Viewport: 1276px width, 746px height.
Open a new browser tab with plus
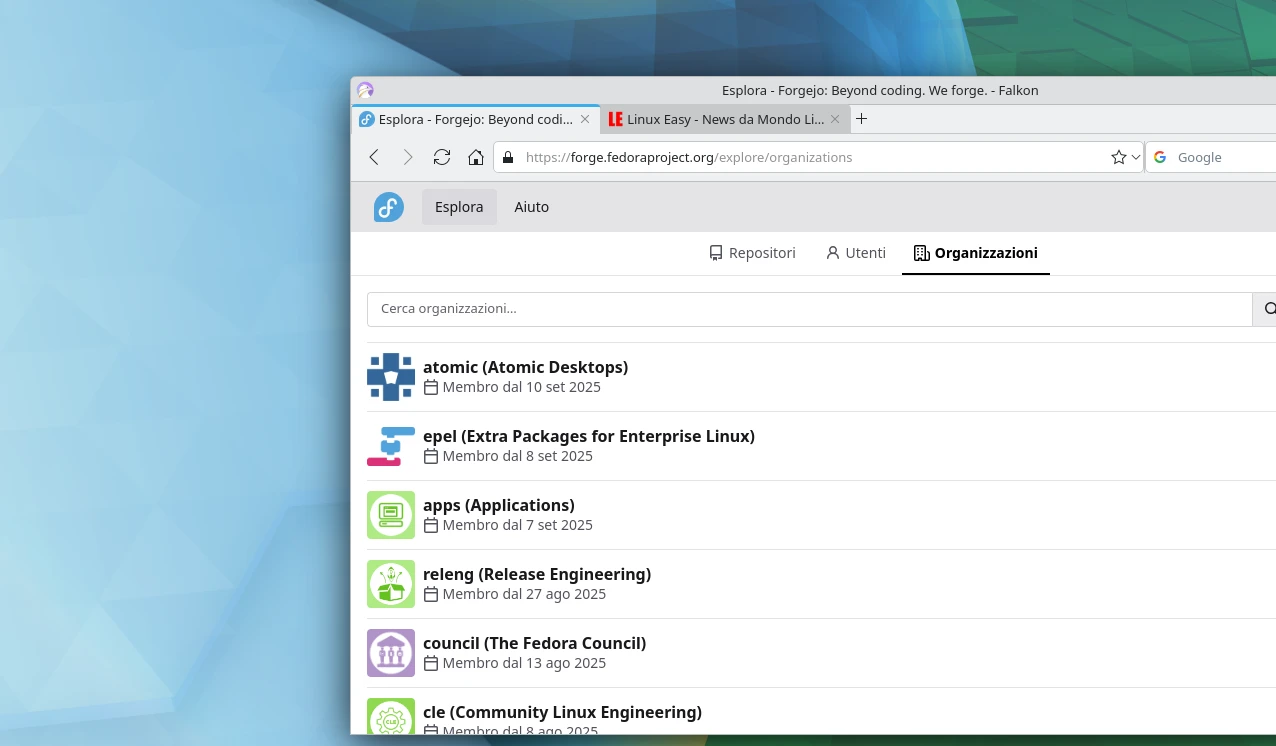(862, 119)
